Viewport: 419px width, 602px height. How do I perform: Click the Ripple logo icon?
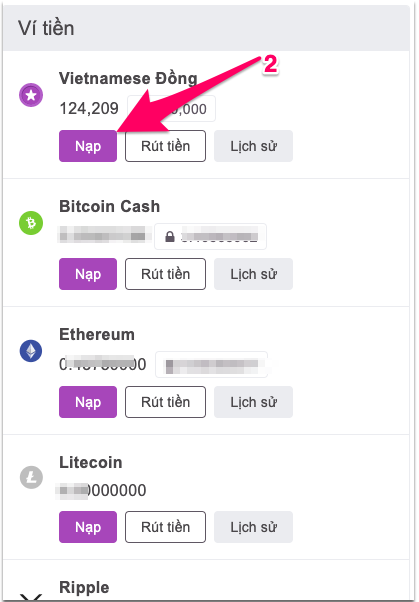(31, 597)
